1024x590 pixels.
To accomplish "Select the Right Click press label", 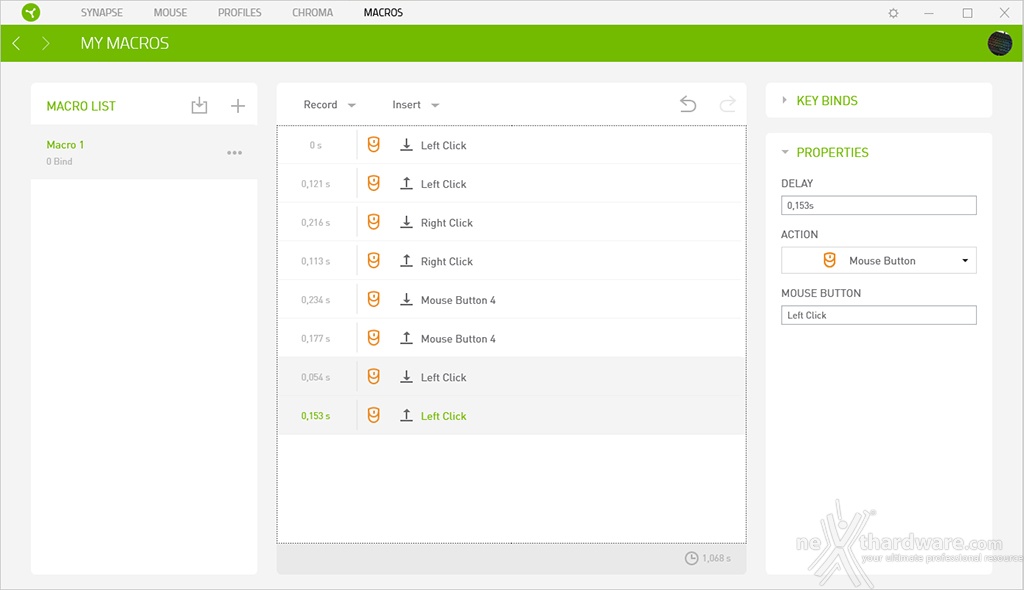I will [447, 223].
